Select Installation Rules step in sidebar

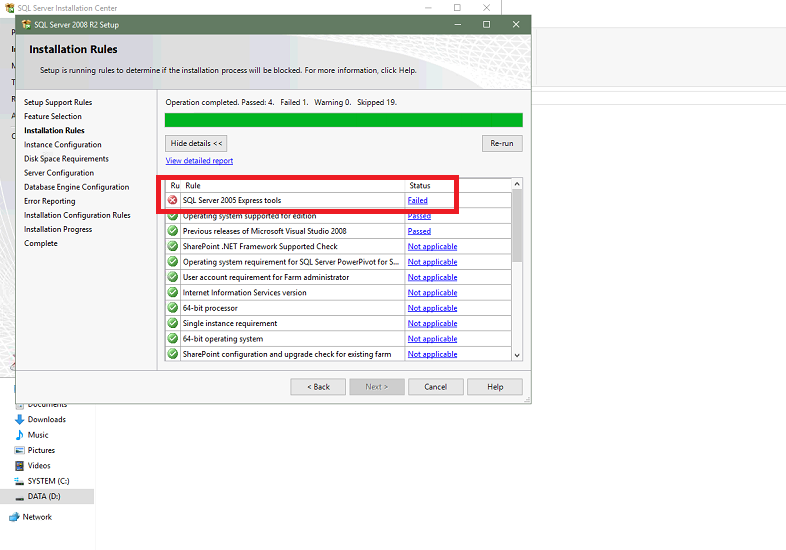pyautogui.click(x=54, y=130)
